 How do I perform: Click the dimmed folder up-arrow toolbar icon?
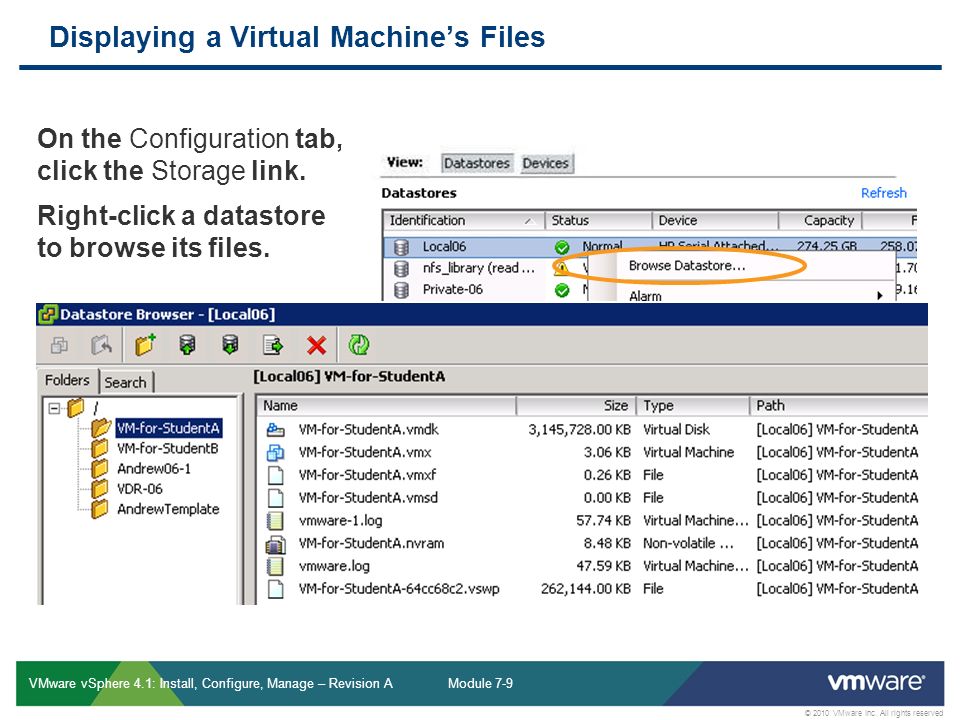pos(102,345)
